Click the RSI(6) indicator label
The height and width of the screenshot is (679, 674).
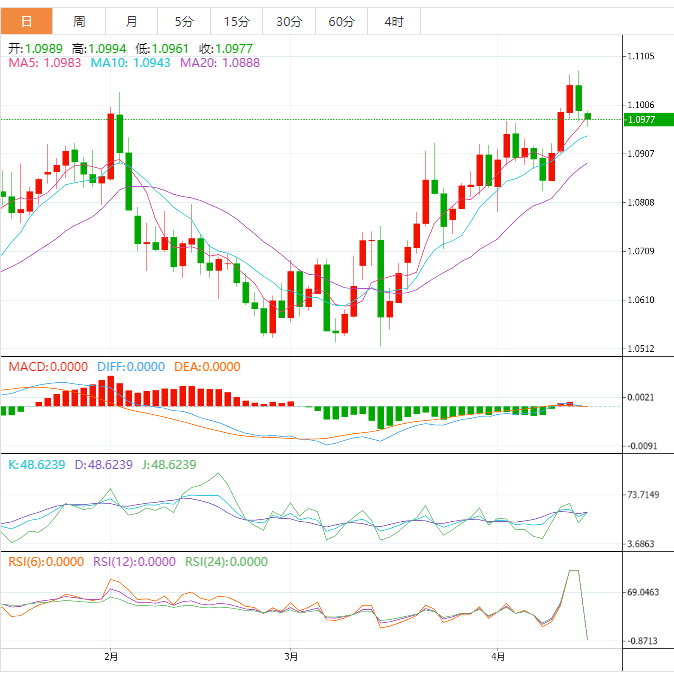click(46, 562)
